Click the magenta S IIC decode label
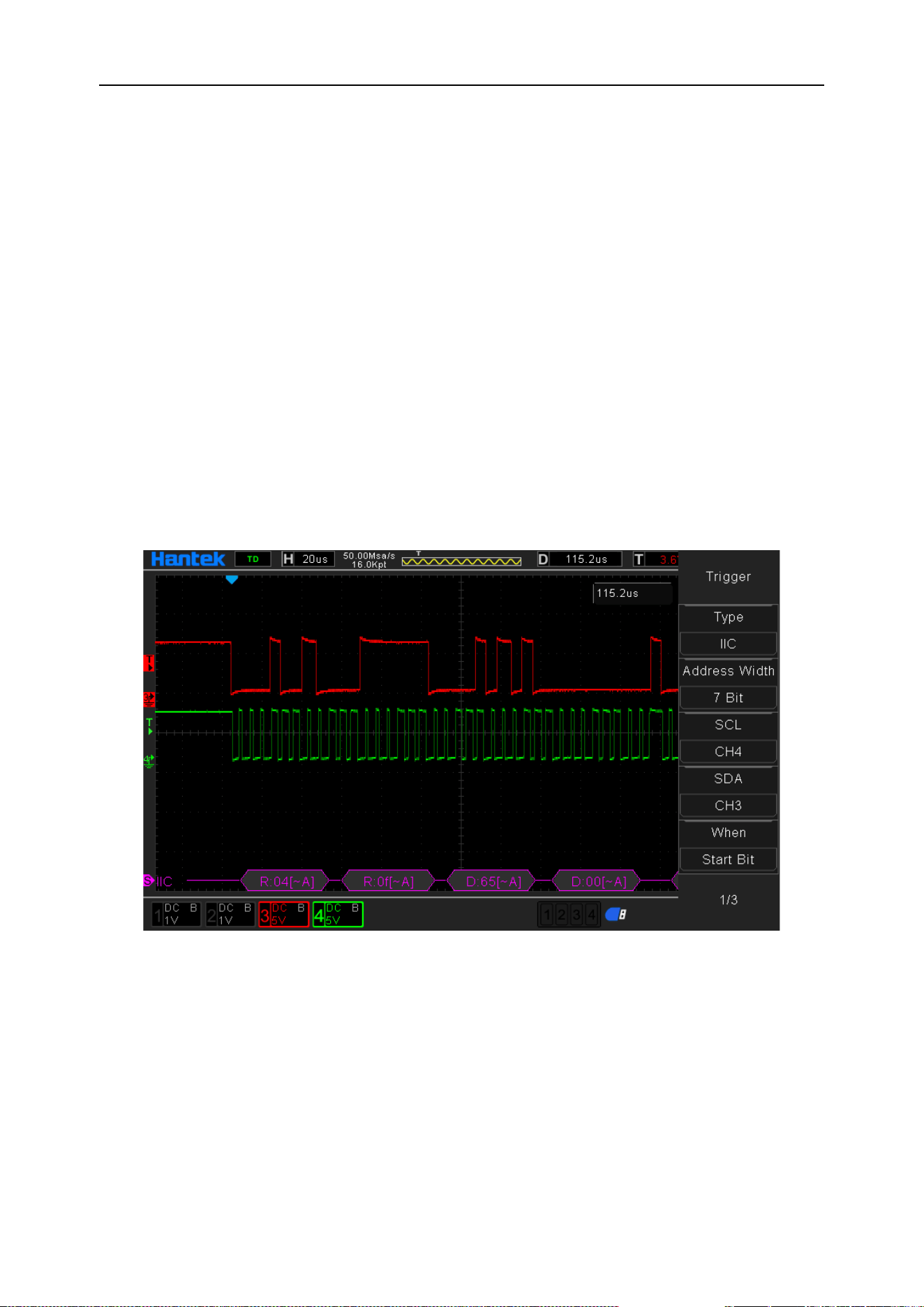 (x=158, y=881)
